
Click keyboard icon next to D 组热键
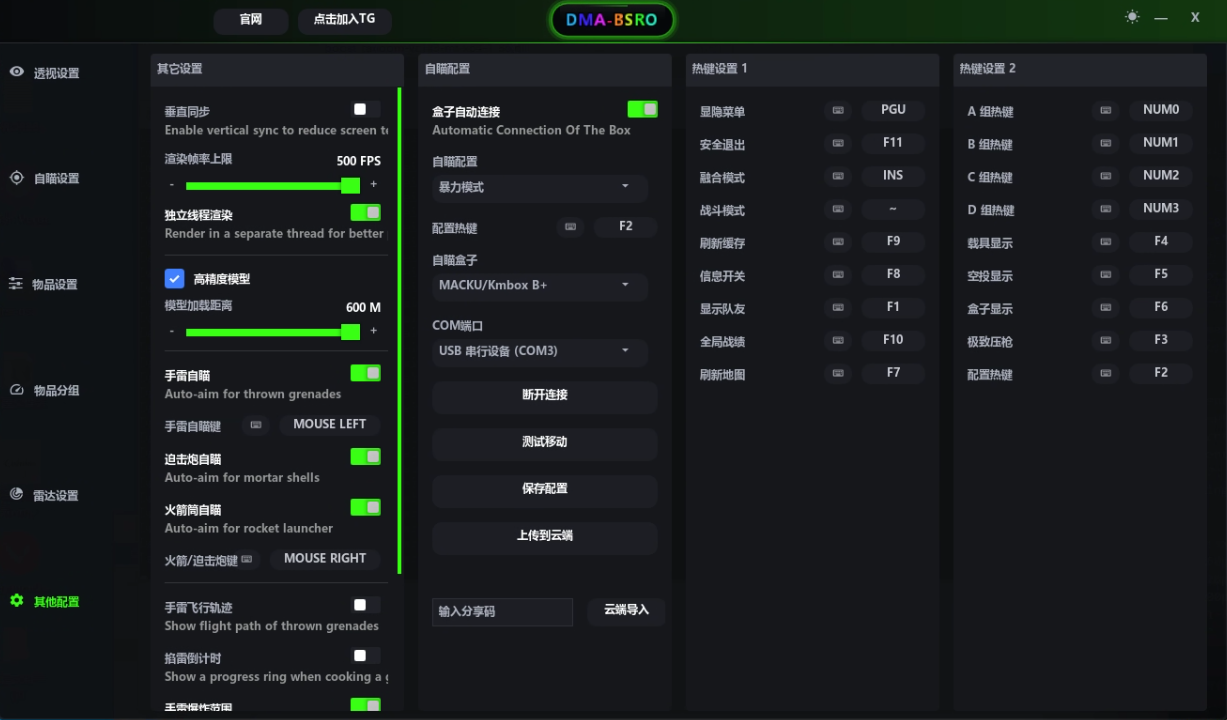click(x=1106, y=209)
